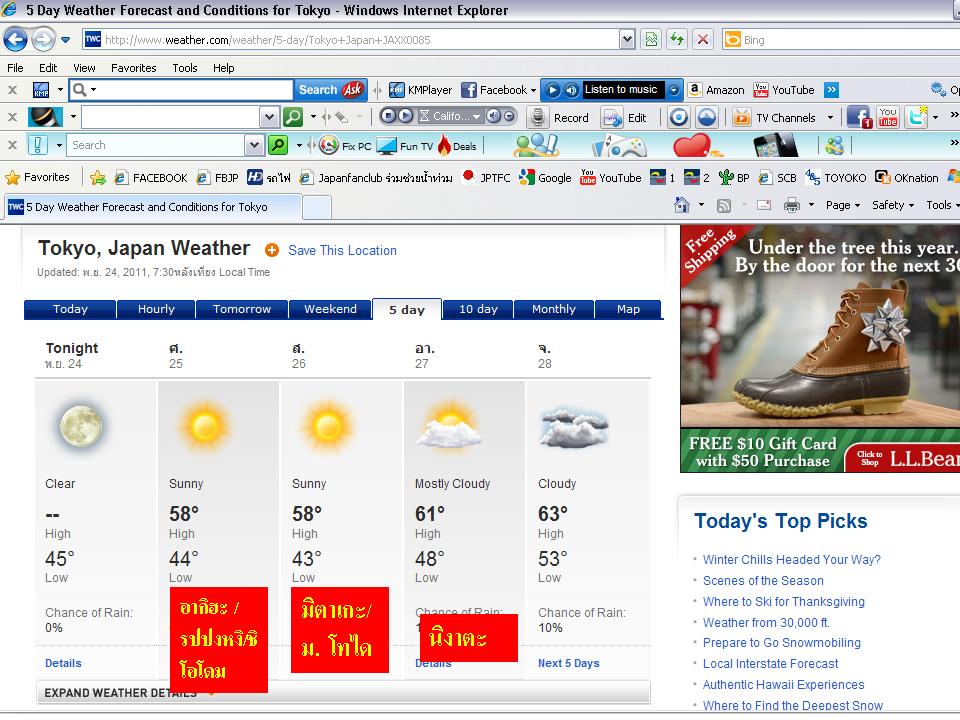Start radio playback on the California station player
The width and height of the screenshot is (960, 720).
(x=405, y=116)
